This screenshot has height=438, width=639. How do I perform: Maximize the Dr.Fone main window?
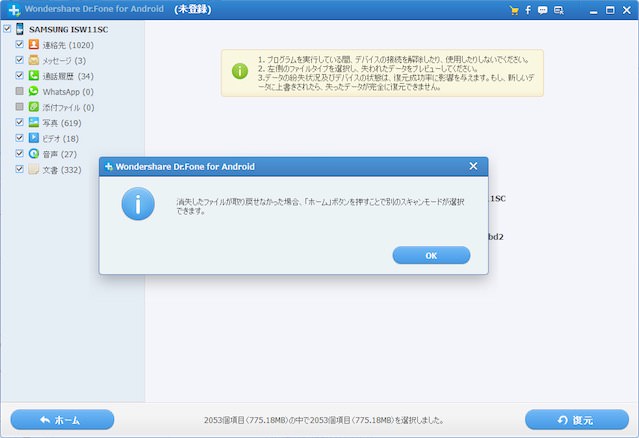[x=610, y=10]
